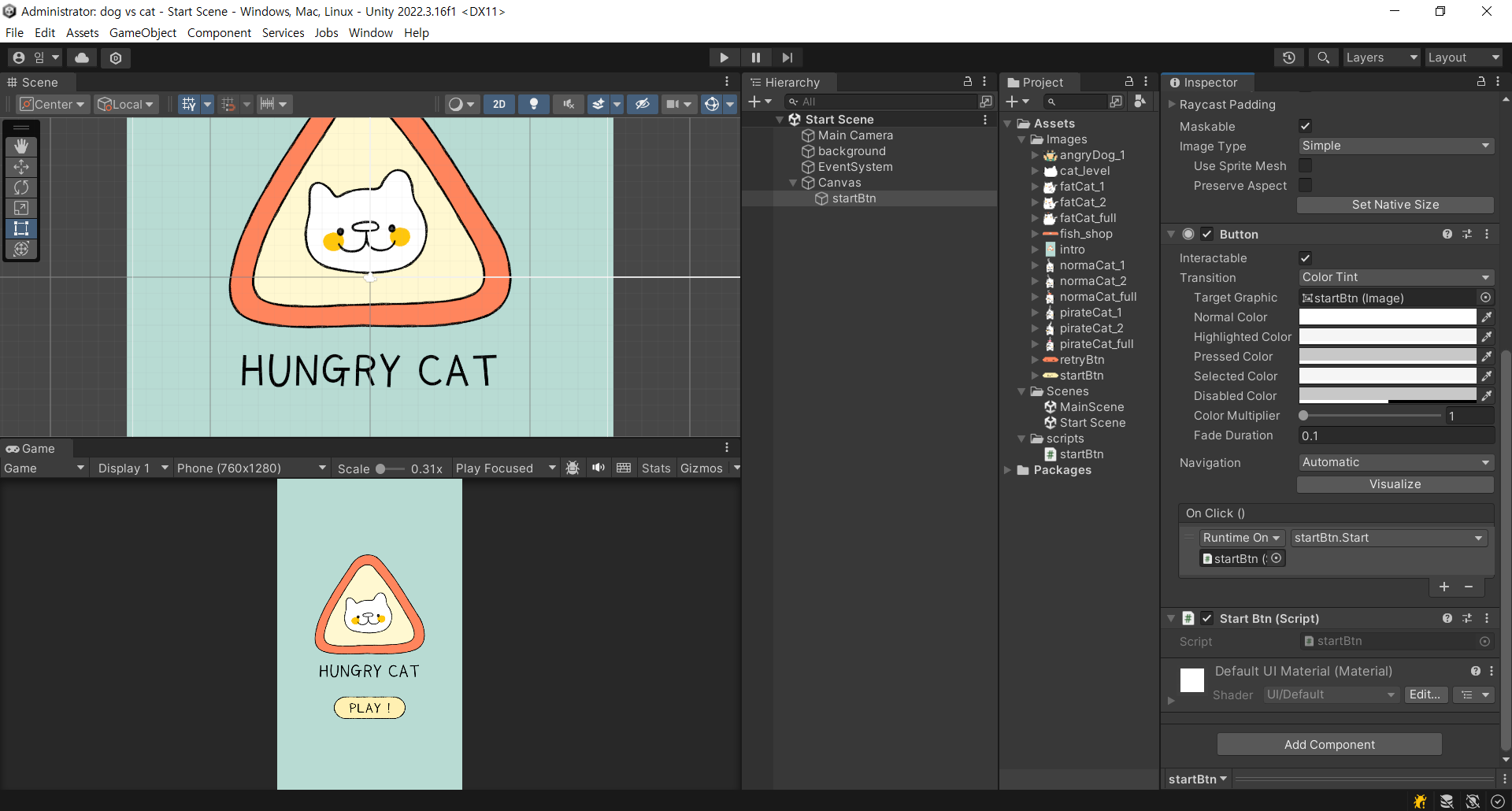Viewport: 1512px width, 811px height.
Task: Toggle scene visibility eye icon
Action: 643,104
